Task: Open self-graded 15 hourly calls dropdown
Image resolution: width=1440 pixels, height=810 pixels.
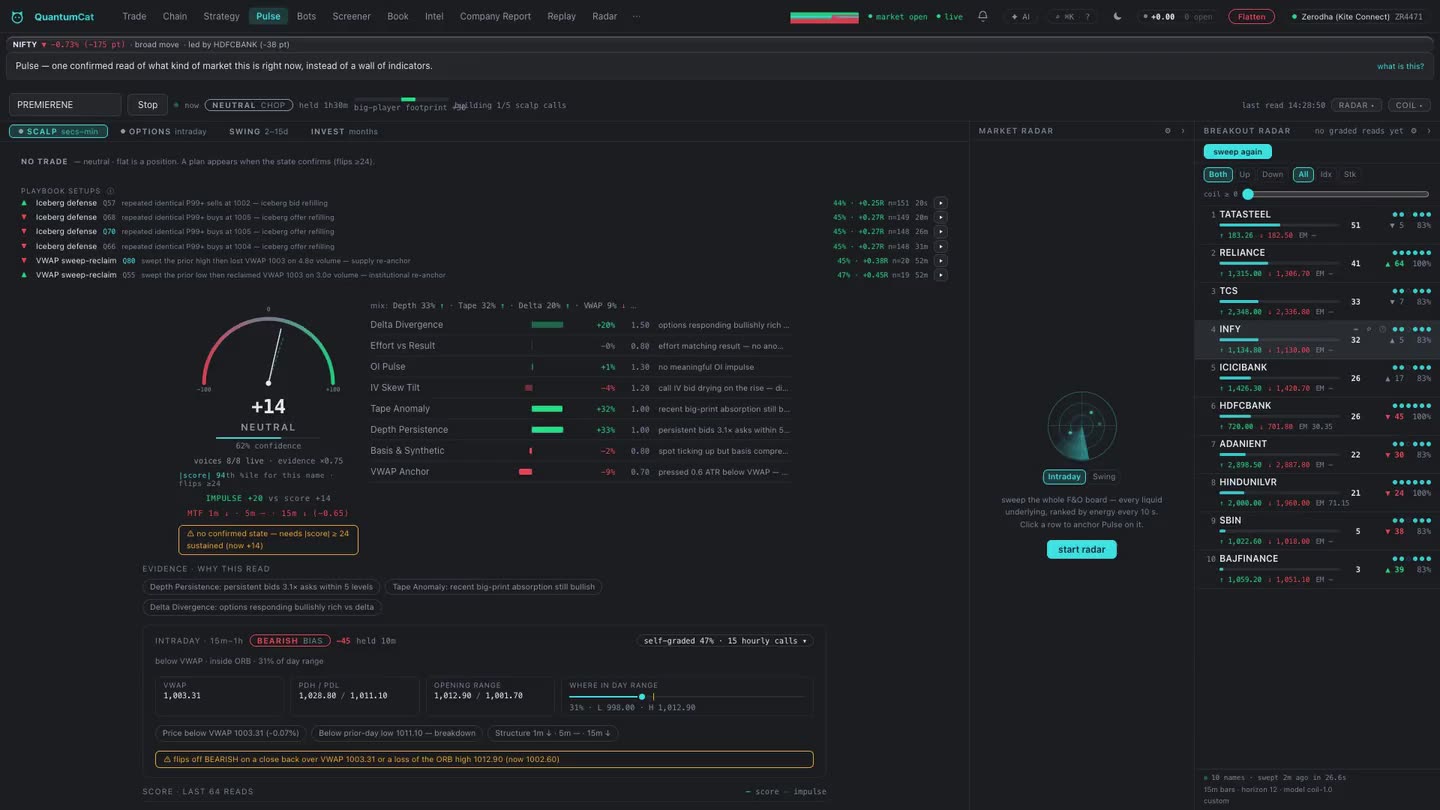Action: click(725, 641)
